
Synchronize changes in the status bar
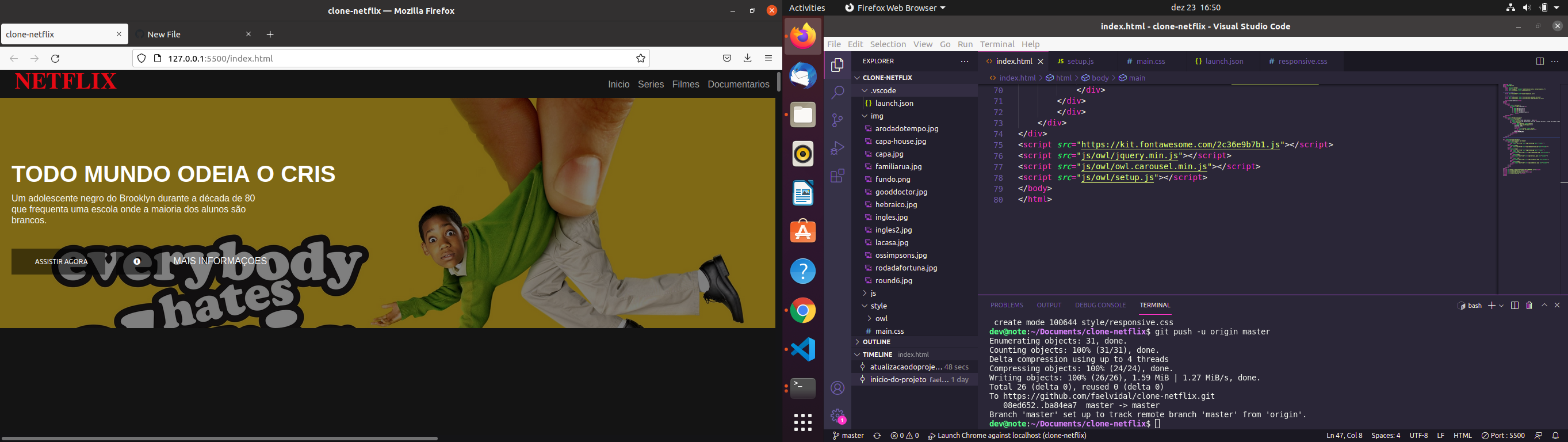[877, 436]
